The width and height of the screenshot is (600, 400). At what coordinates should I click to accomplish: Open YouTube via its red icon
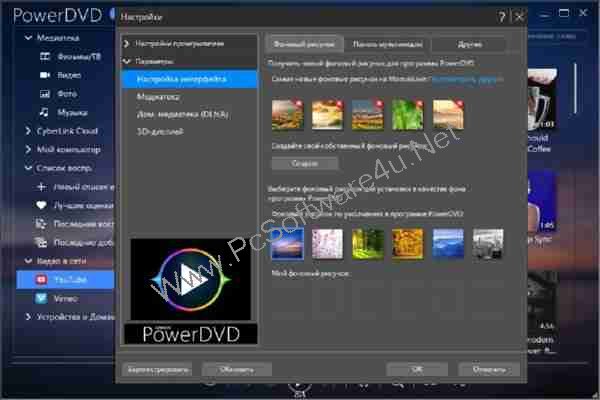coord(41,279)
